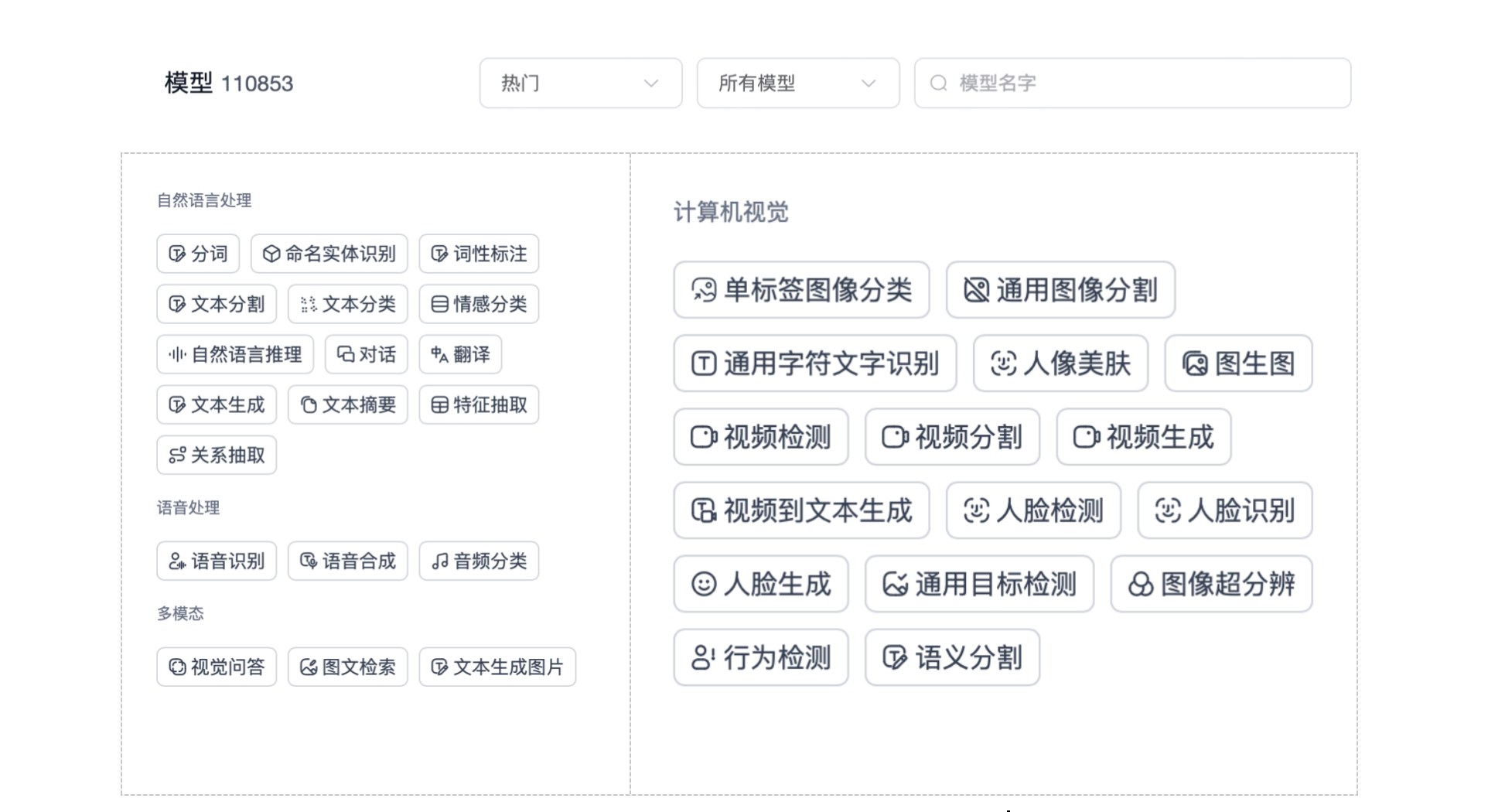Click the 通用目标检测 button
The height and width of the screenshot is (812, 1488).
pyautogui.click(x=979, y=585)
